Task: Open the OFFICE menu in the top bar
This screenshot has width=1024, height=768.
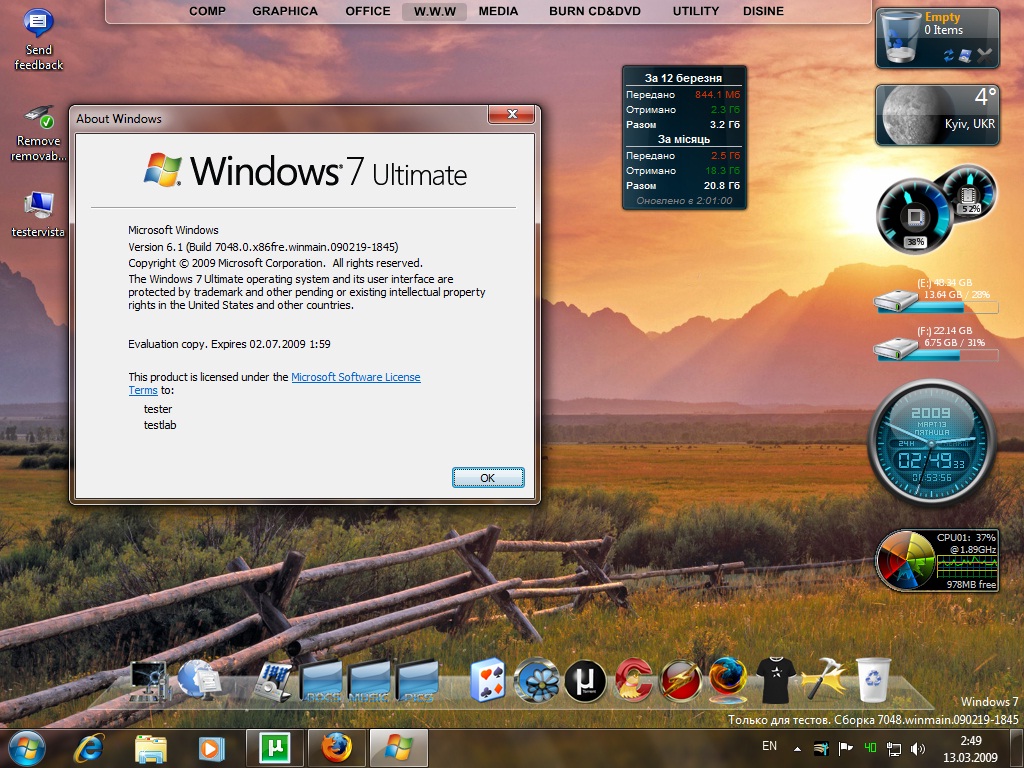Action: 368,11
